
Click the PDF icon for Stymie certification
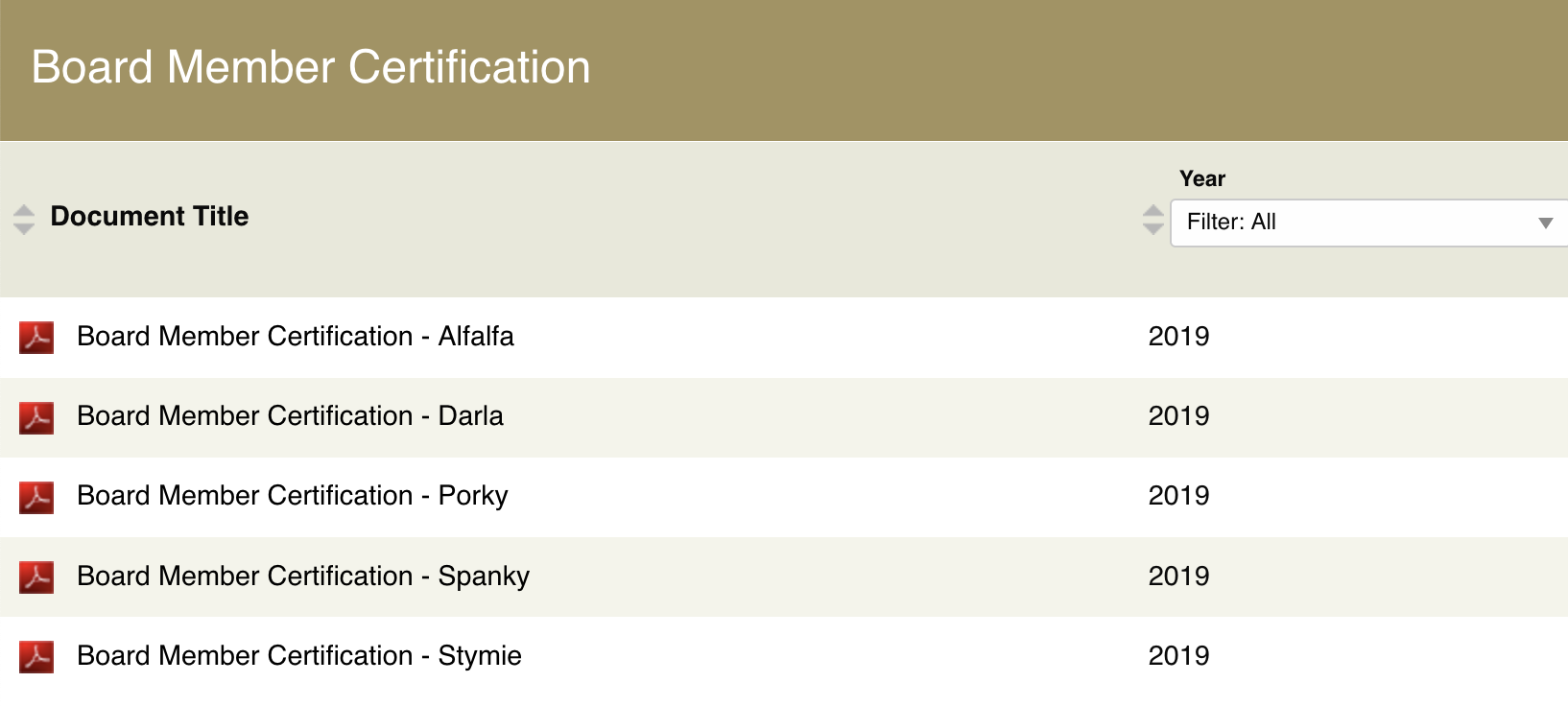36,656
